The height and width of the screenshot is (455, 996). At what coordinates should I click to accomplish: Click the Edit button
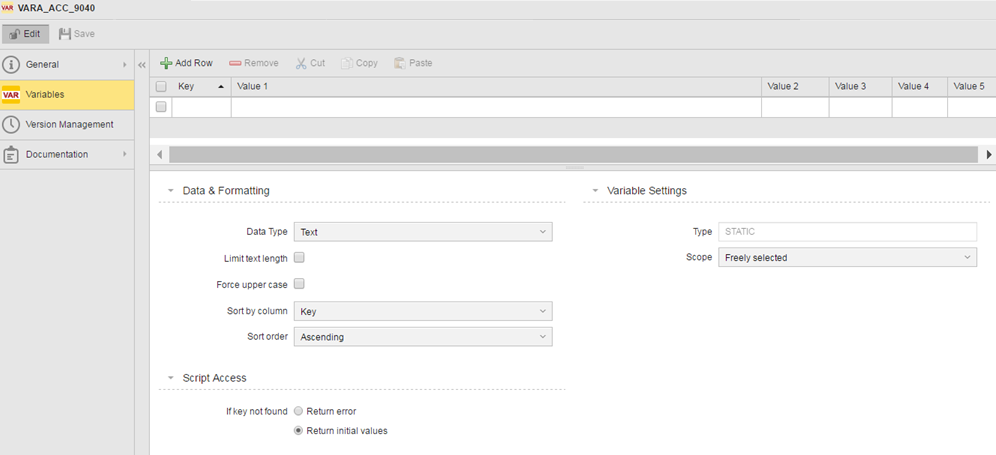[x=25, y=34]
